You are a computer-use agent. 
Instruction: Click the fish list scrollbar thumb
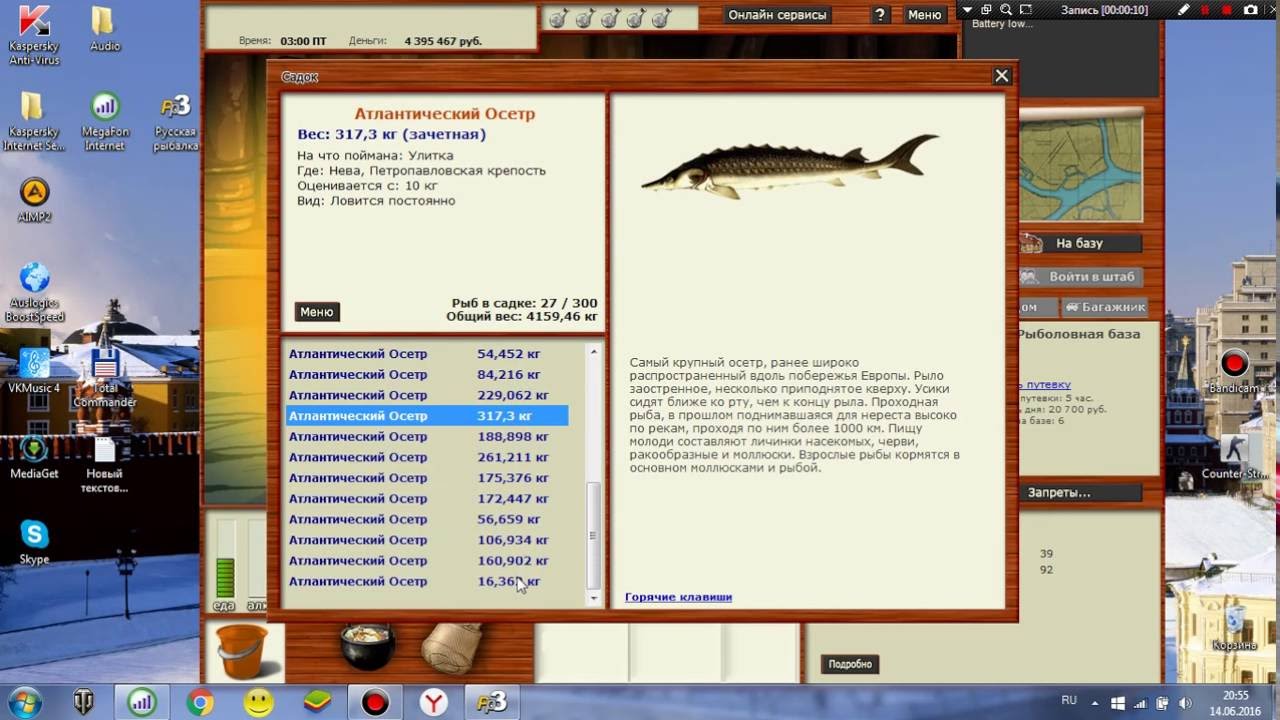coord(594,534)
